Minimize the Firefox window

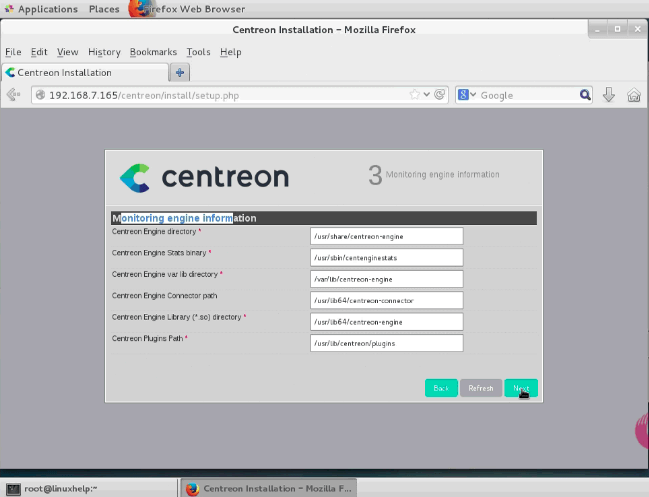point(597,30)
